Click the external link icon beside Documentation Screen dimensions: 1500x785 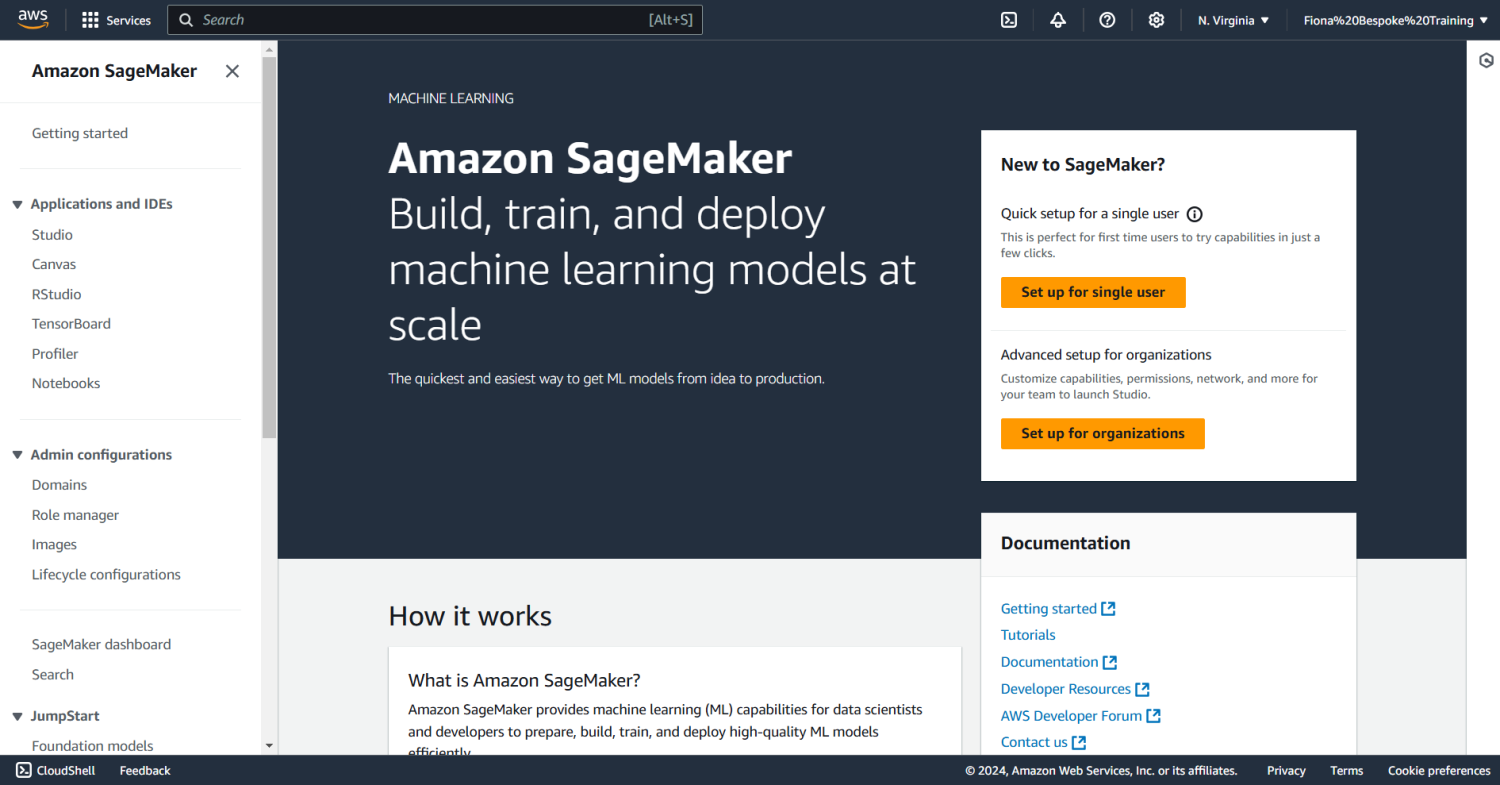click(x=1109, y=661)
